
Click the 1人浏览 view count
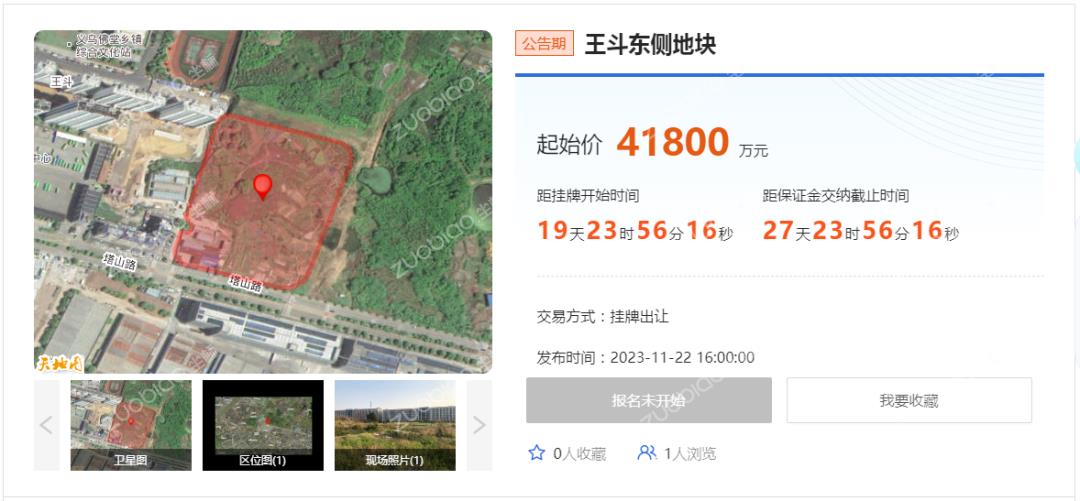pyautogui.click(x=690, y=453)
